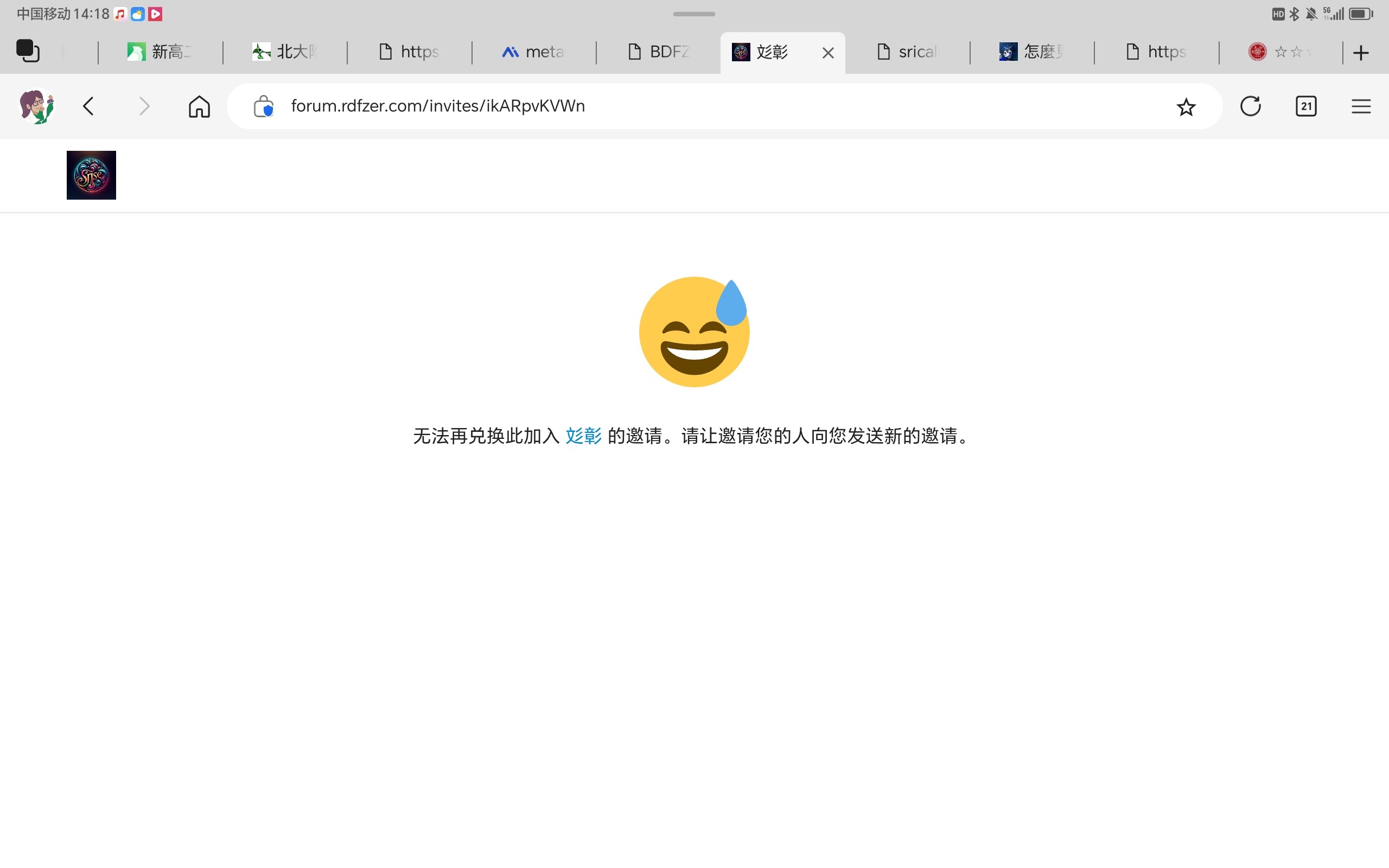Switch to the 新高 tab
Viewport: 1389px width, 868px height.
point(160,52)
